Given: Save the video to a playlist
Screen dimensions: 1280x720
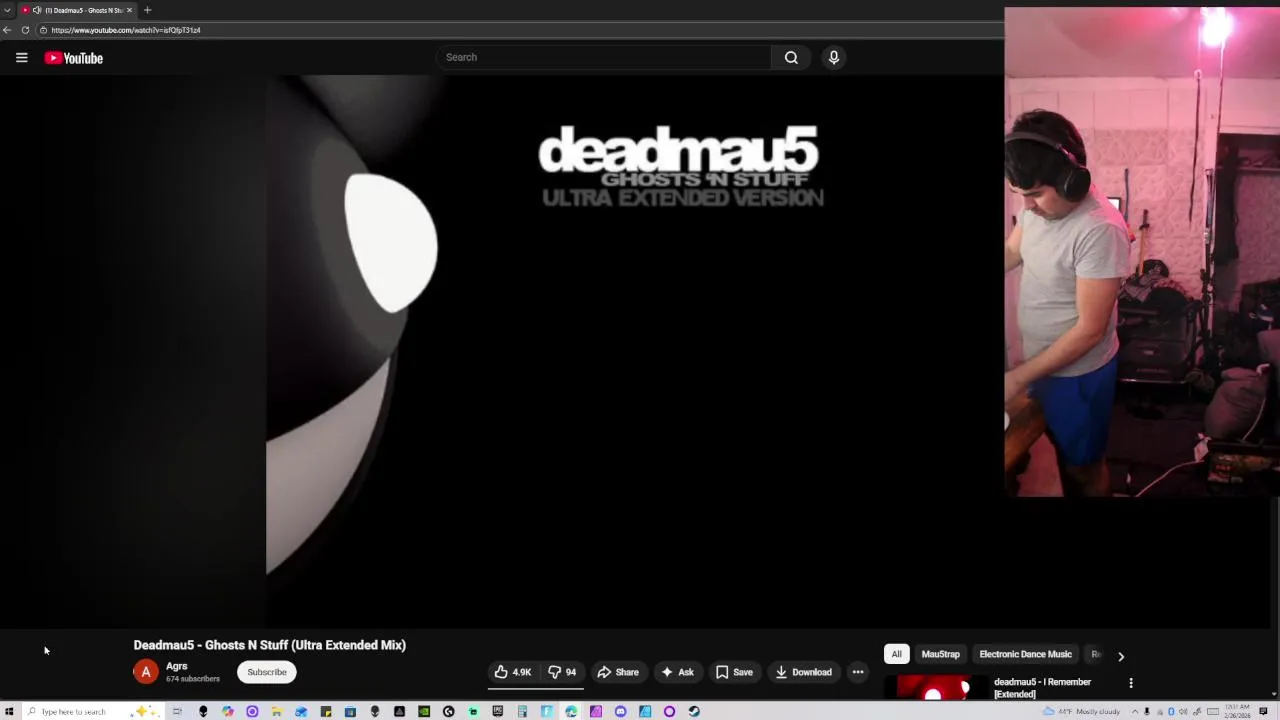Looking at the screenshot, I should (734, 672).
